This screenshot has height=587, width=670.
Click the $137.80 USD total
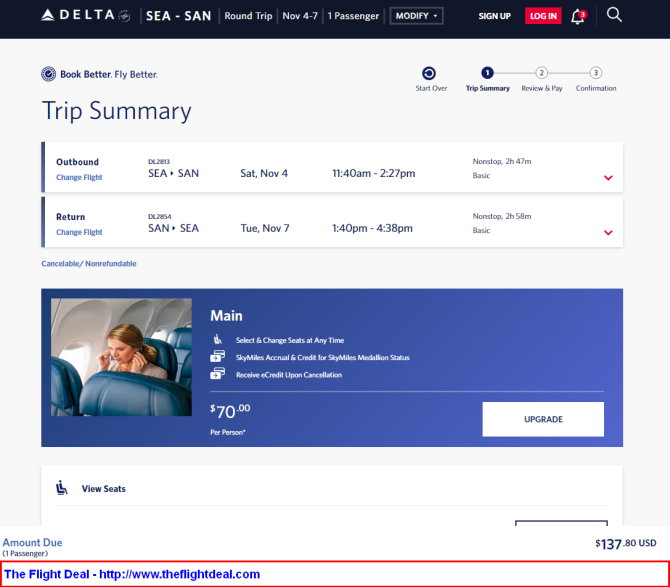coord(626,543)
